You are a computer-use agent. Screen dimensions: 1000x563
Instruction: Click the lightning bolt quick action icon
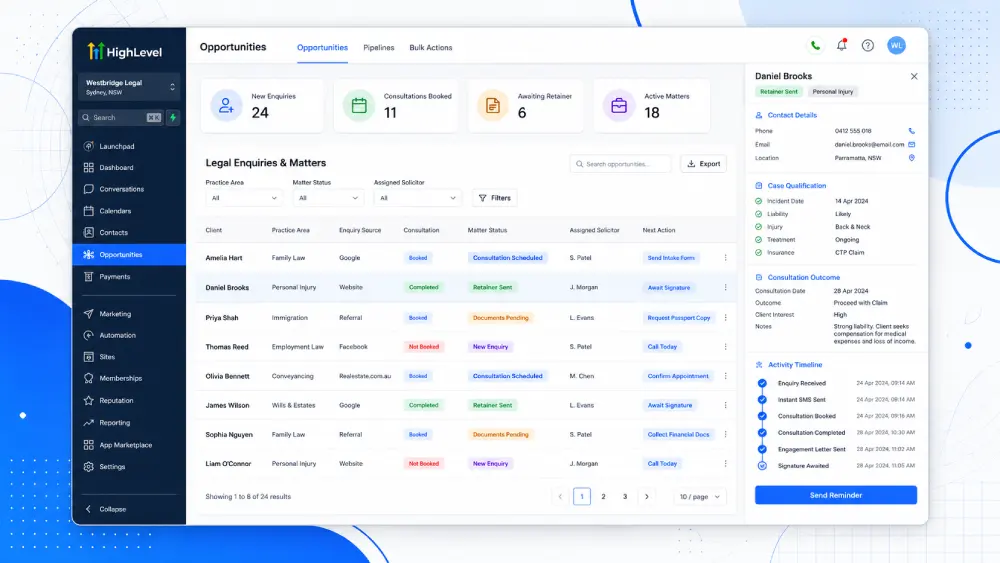tap(173, 117)
